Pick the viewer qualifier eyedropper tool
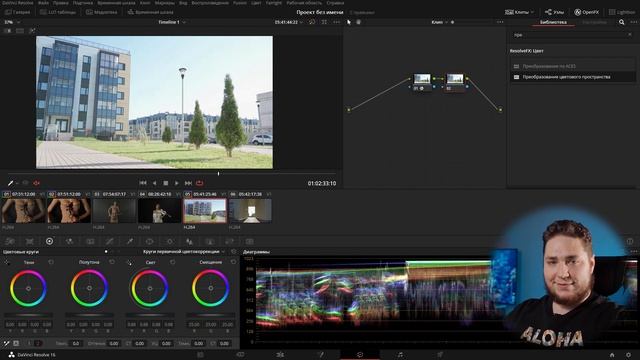This screenshot has height=360, width=640. (11, 183)
